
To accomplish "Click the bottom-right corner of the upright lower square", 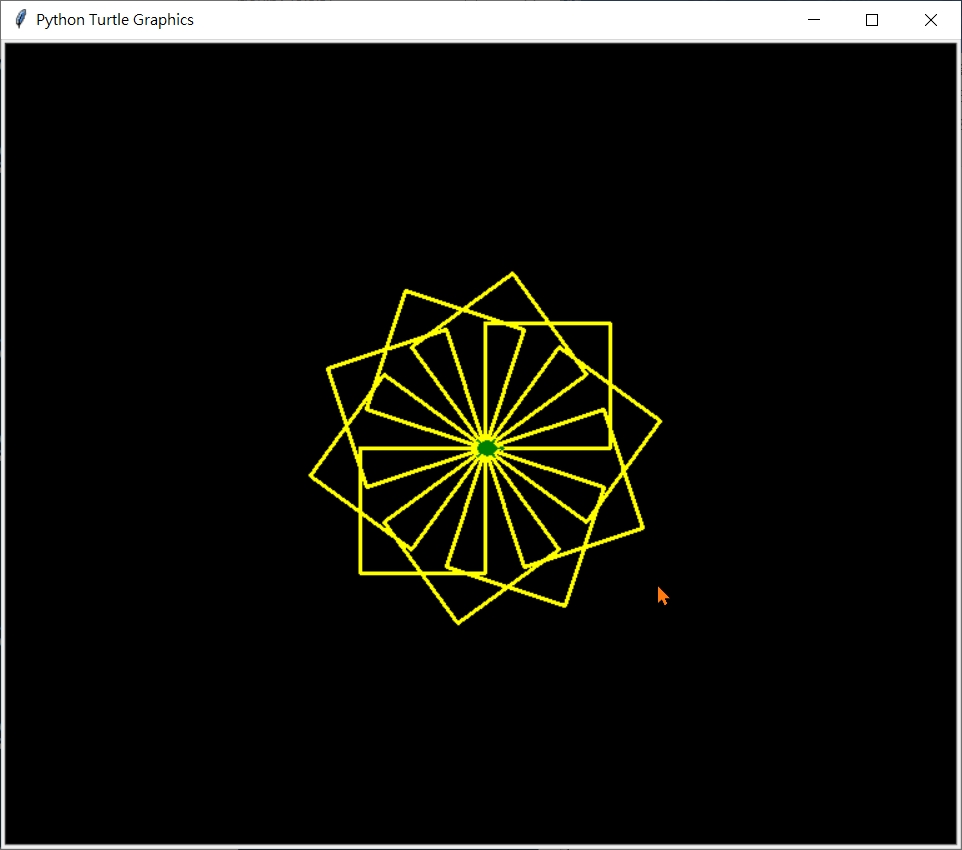I will [x=486, y=573].
